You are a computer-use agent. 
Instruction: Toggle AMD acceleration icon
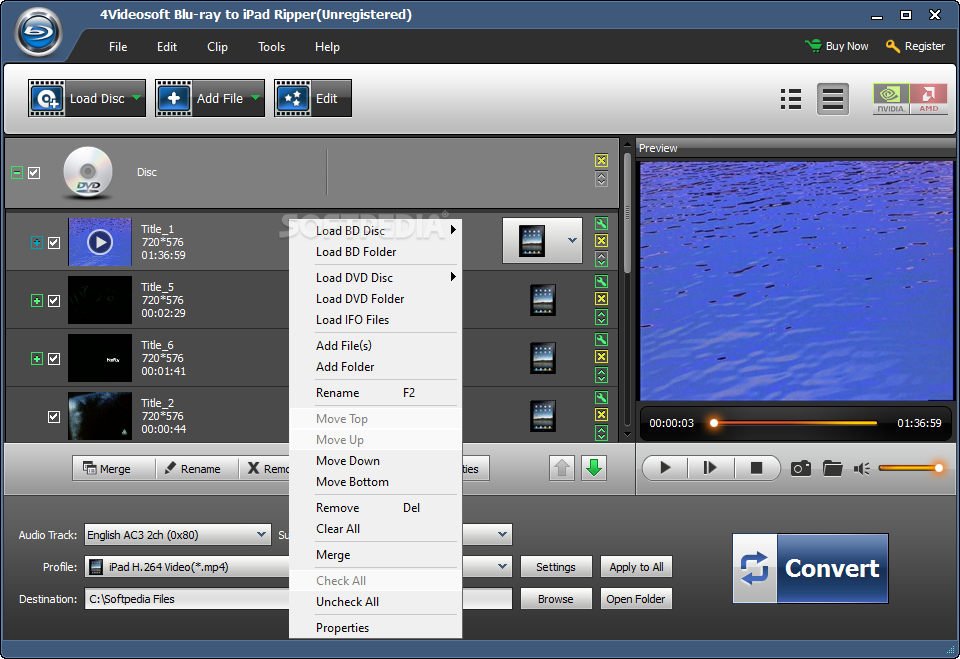pos(929,99)
